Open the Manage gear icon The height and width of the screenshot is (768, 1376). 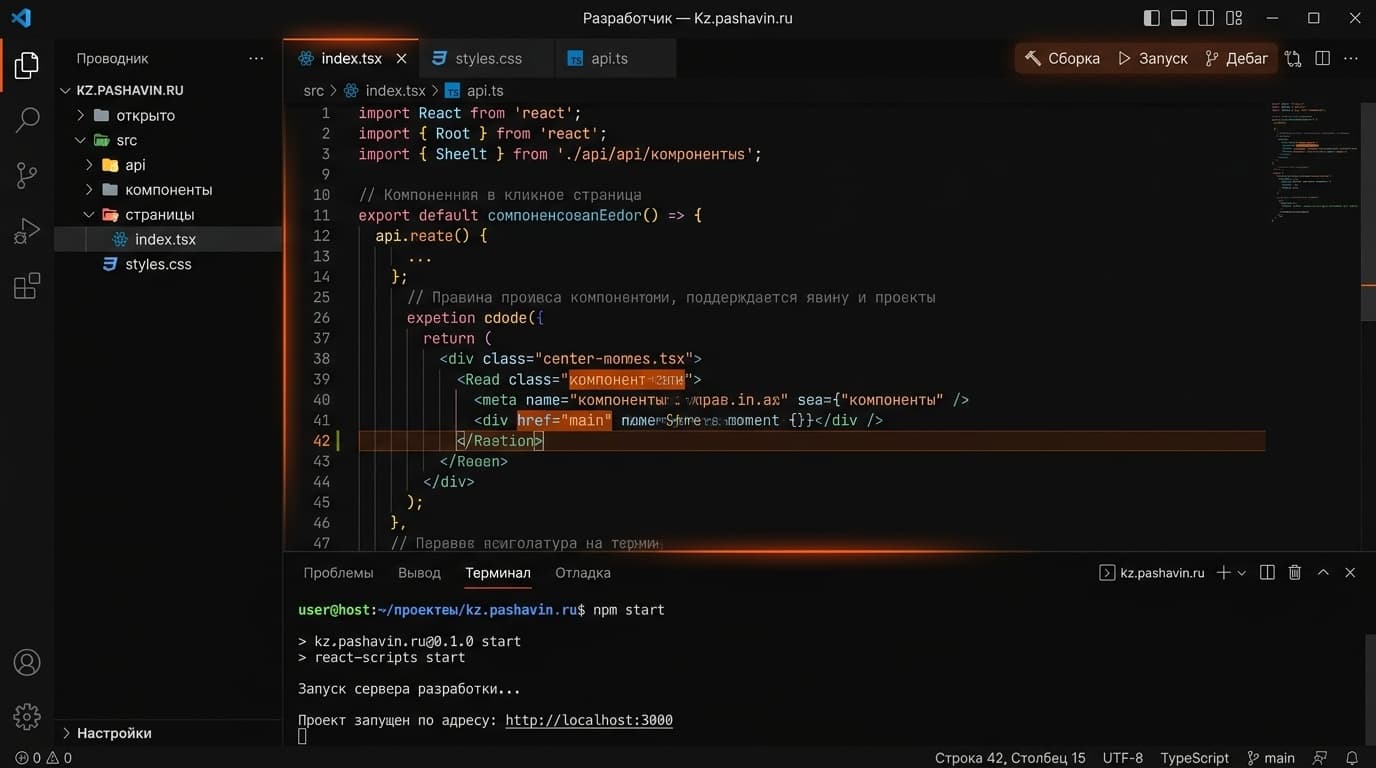pos(27,716)
